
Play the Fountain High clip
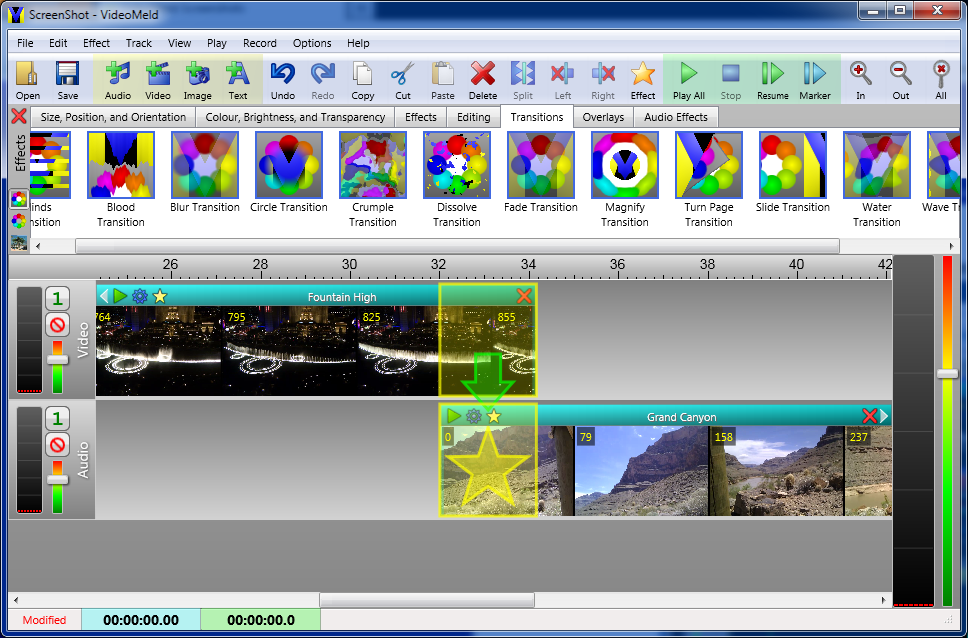coord(120,296)
